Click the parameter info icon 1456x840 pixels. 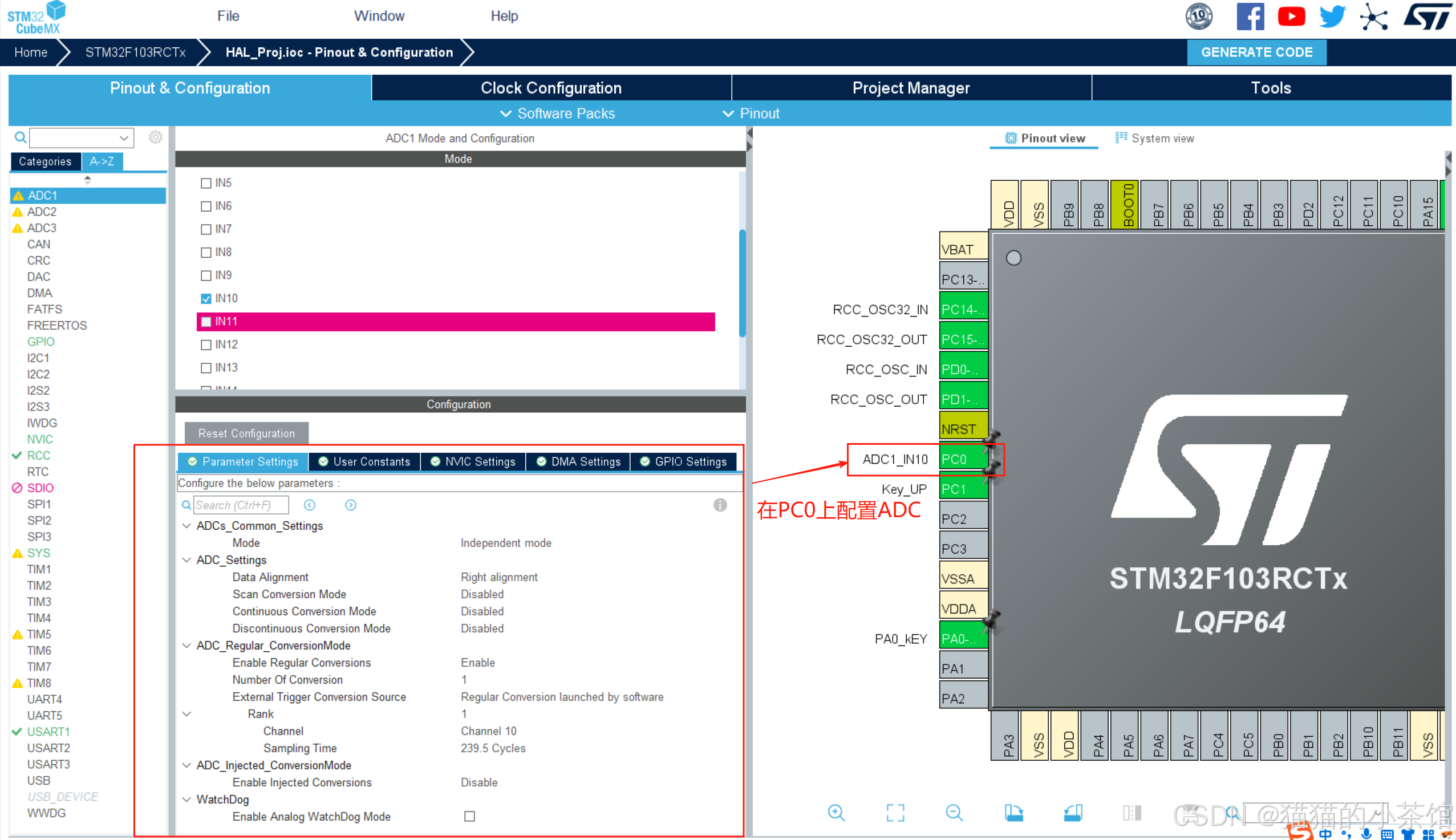click(x=720, y=505)
